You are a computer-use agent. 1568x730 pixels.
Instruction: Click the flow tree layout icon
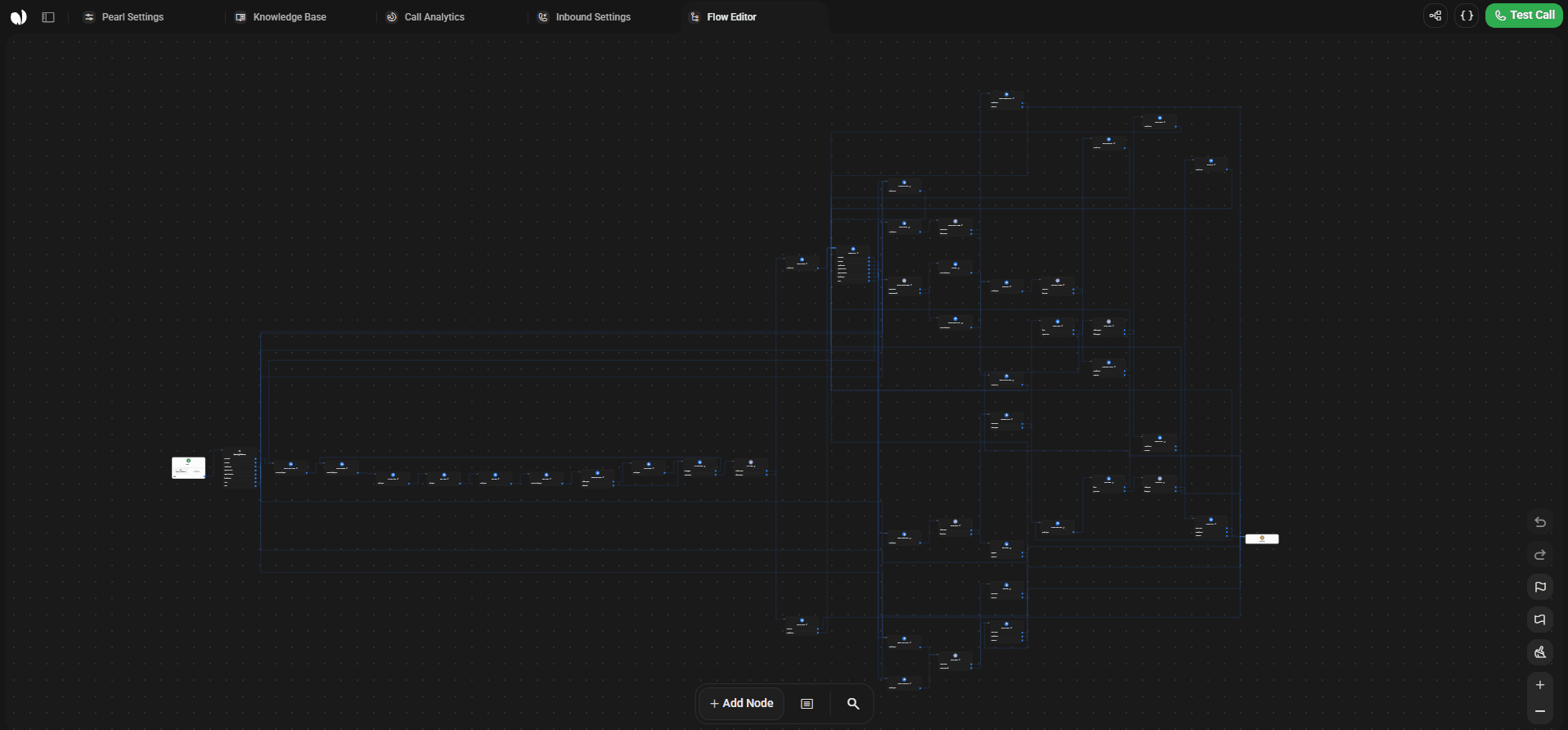coord(1435,16)
